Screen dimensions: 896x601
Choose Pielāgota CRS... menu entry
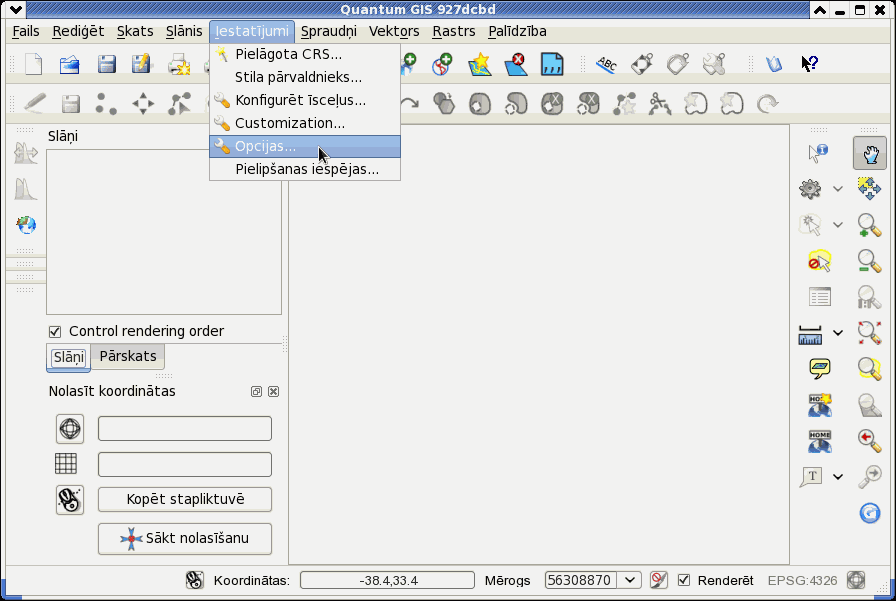pyautogui.click(x=305, y=54)
